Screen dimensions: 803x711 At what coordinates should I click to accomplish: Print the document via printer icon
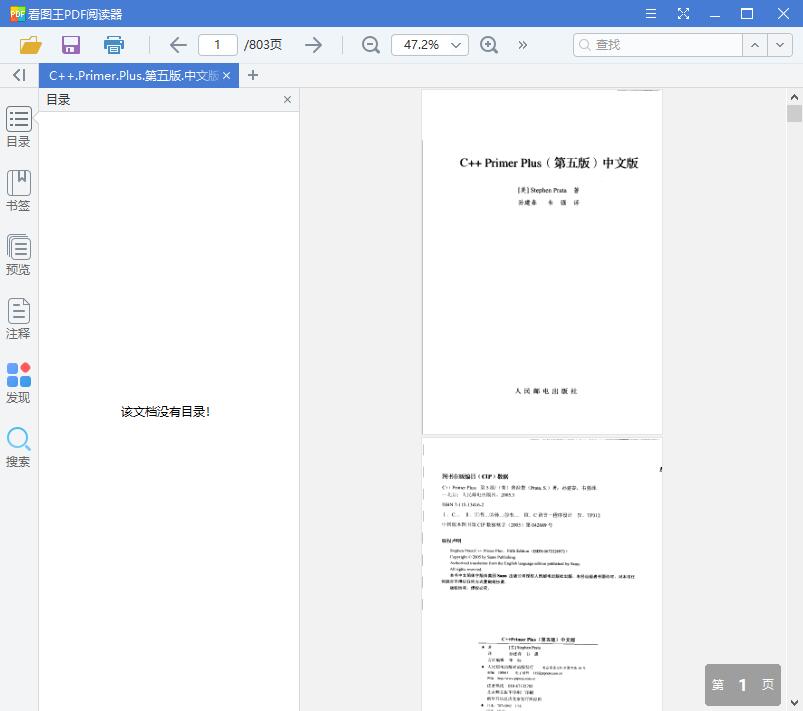(114, 45)
